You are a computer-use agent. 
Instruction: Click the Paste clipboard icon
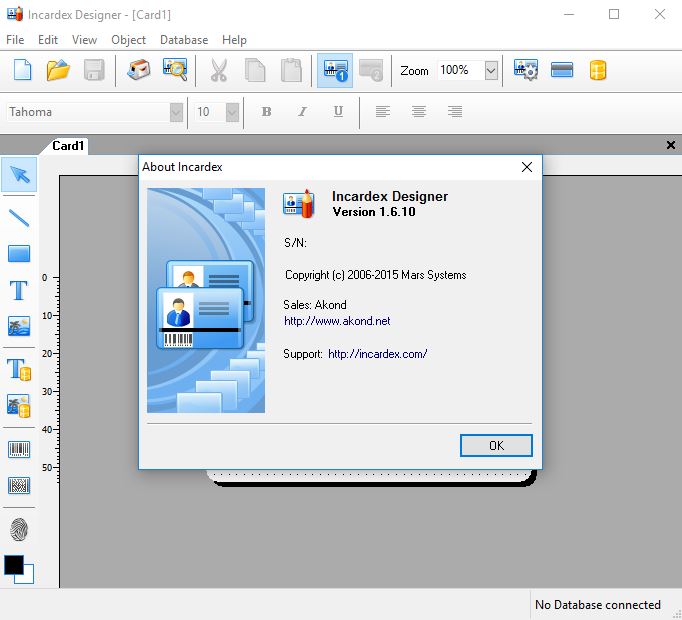tap(291, 70)
